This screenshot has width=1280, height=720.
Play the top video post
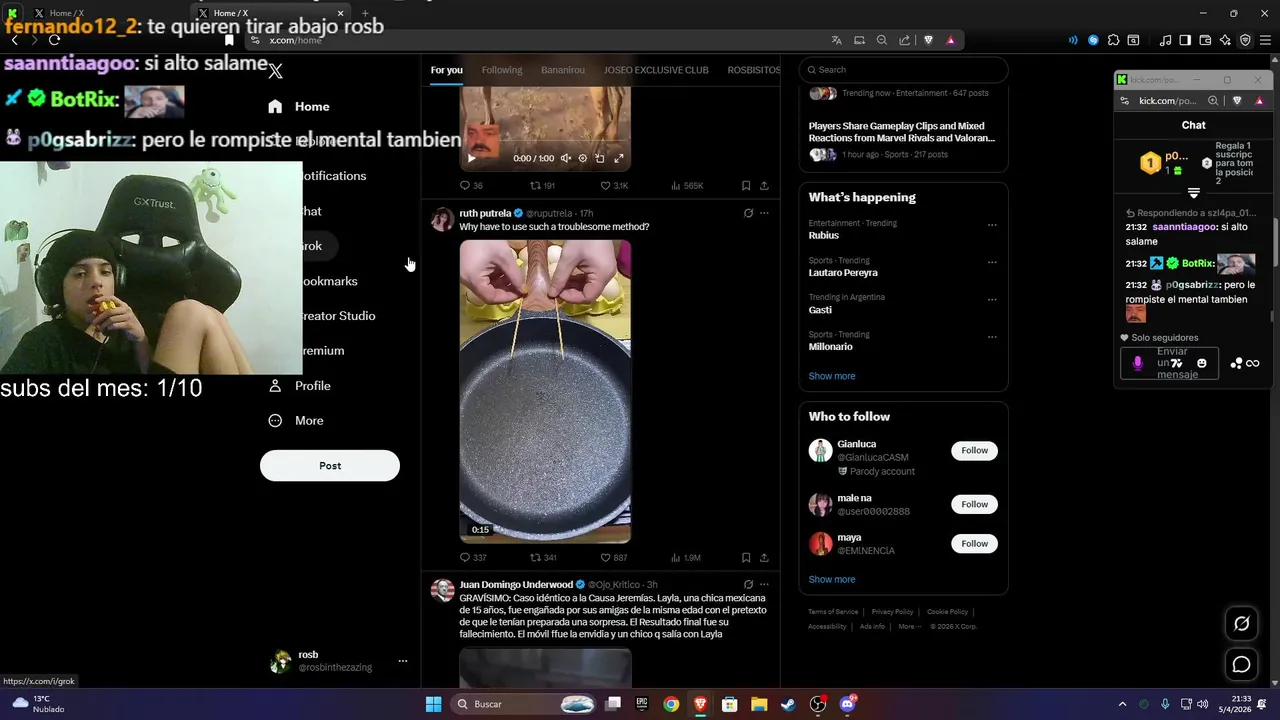pyautogui.click(x=472, y=158)
